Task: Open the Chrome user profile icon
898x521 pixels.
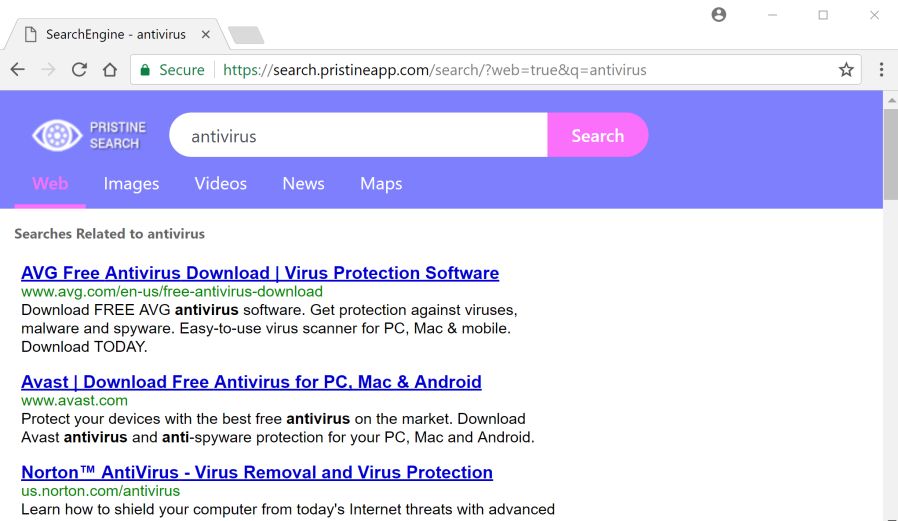Action: [x=718, y=15]
